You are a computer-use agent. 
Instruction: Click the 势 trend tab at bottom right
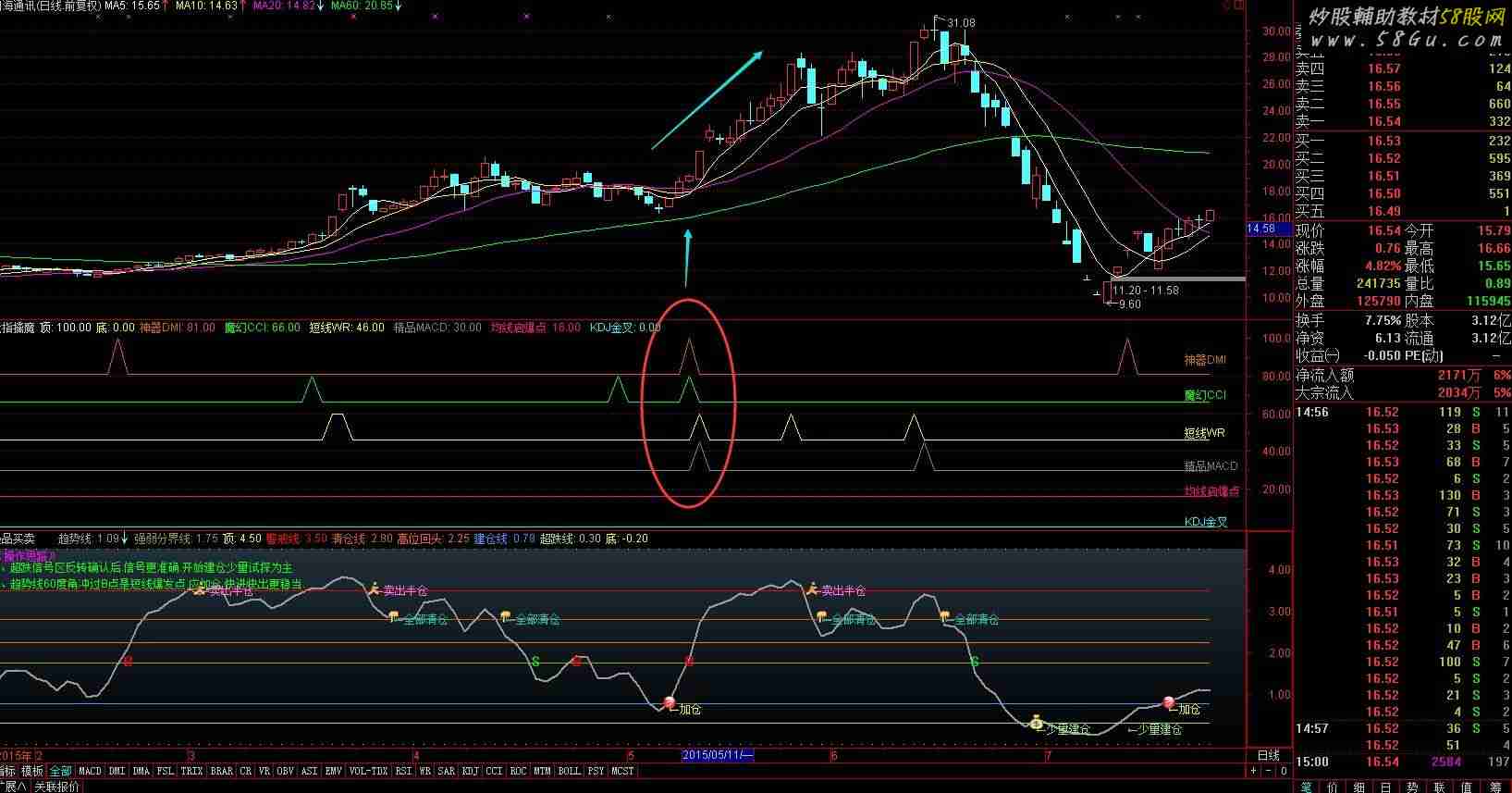[1413, 787]
